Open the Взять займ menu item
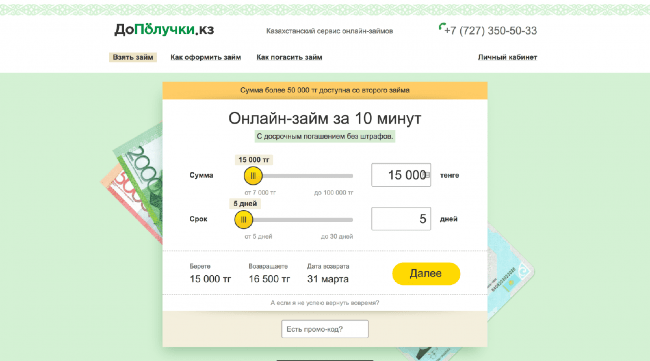Viewport: 650px width, 361px height. coord(133,57)
